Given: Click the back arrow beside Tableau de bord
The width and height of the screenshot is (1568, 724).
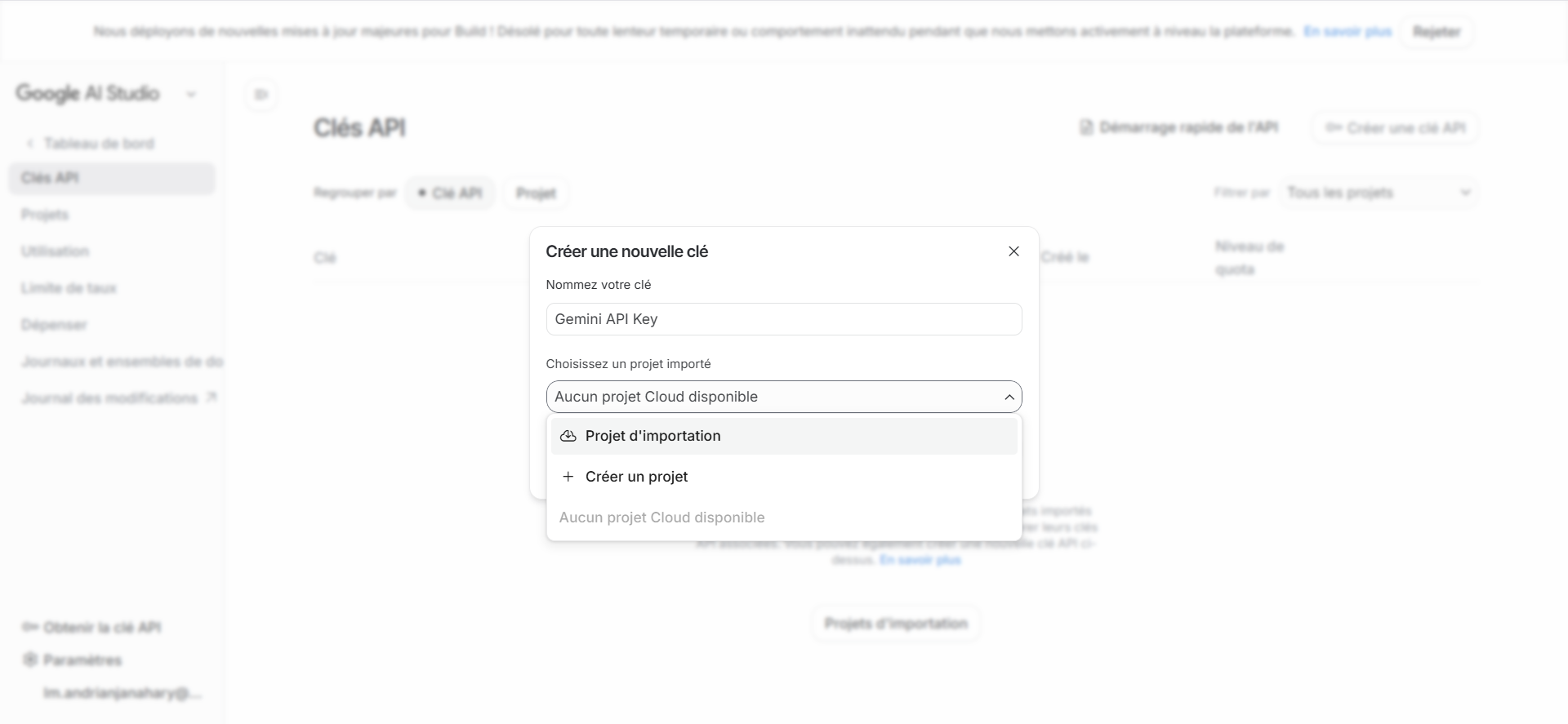Looking at the screenshot, I should pos(30,143).
